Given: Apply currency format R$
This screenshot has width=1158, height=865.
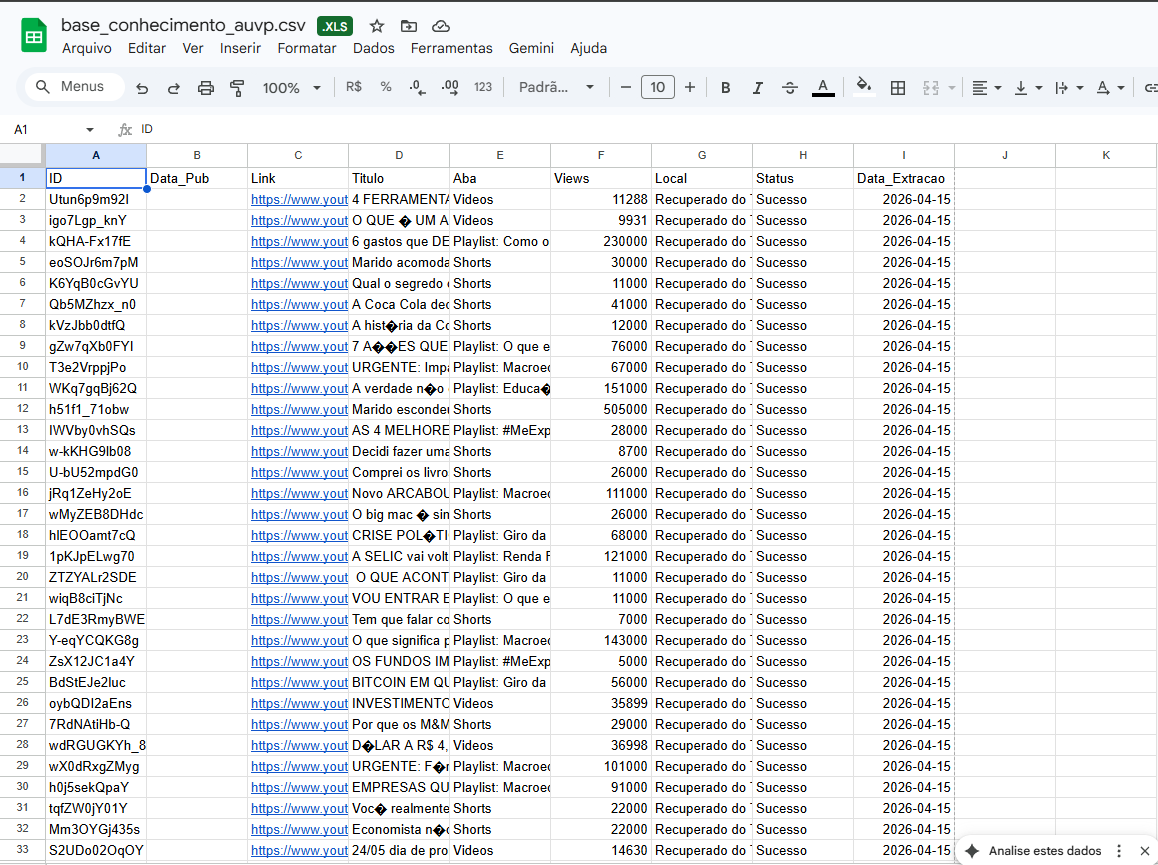Looking at the screenshot, I should point(353,87).
